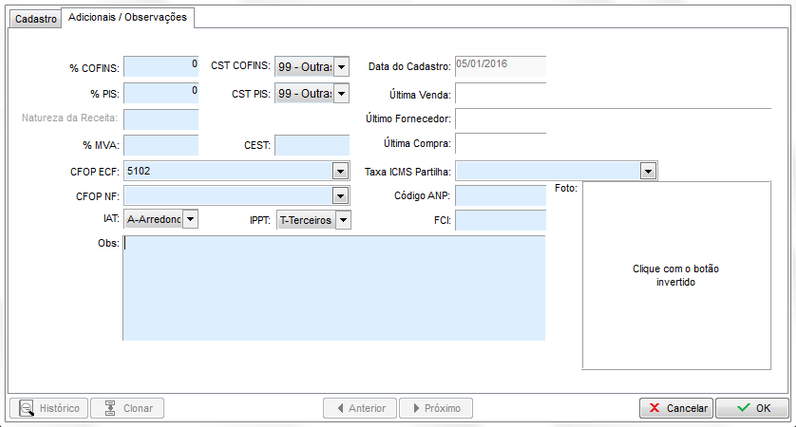Open the CST PIS dropdown
Image resolution: width=796 pixels, height=427 pixels.
tap(341, 94)
